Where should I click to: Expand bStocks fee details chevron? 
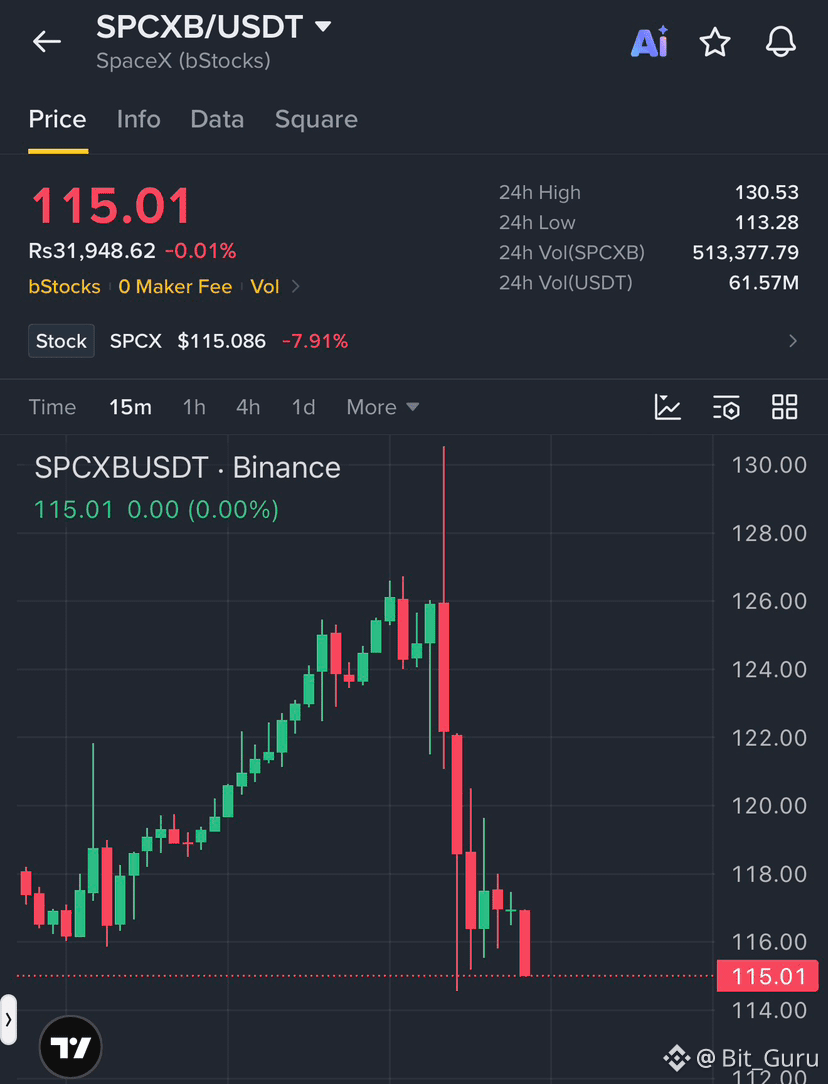(296, 286)
